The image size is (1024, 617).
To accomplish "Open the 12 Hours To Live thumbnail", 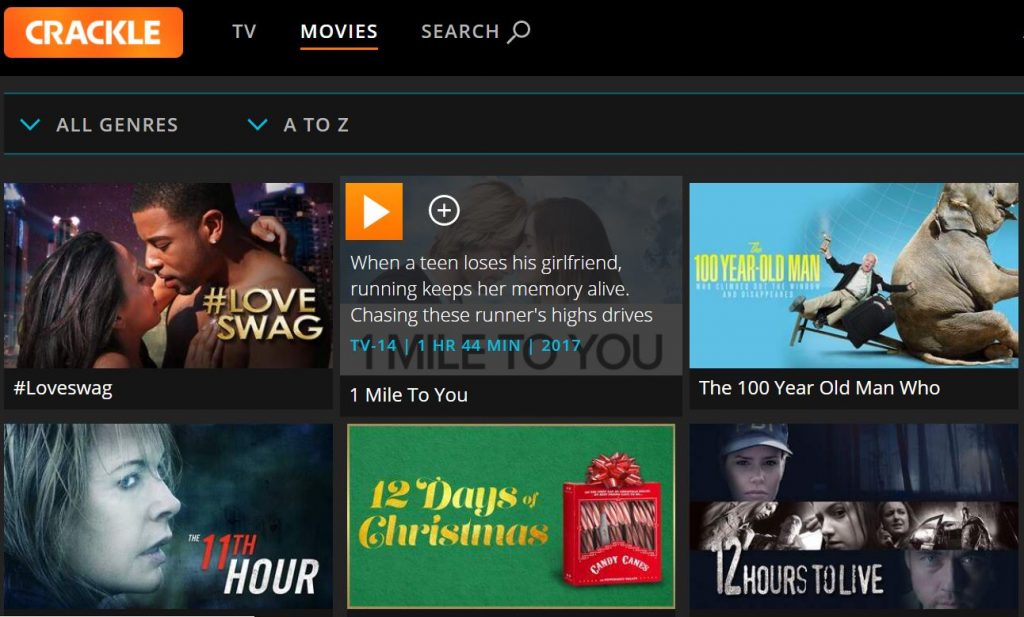I will (x=854, y=516).
